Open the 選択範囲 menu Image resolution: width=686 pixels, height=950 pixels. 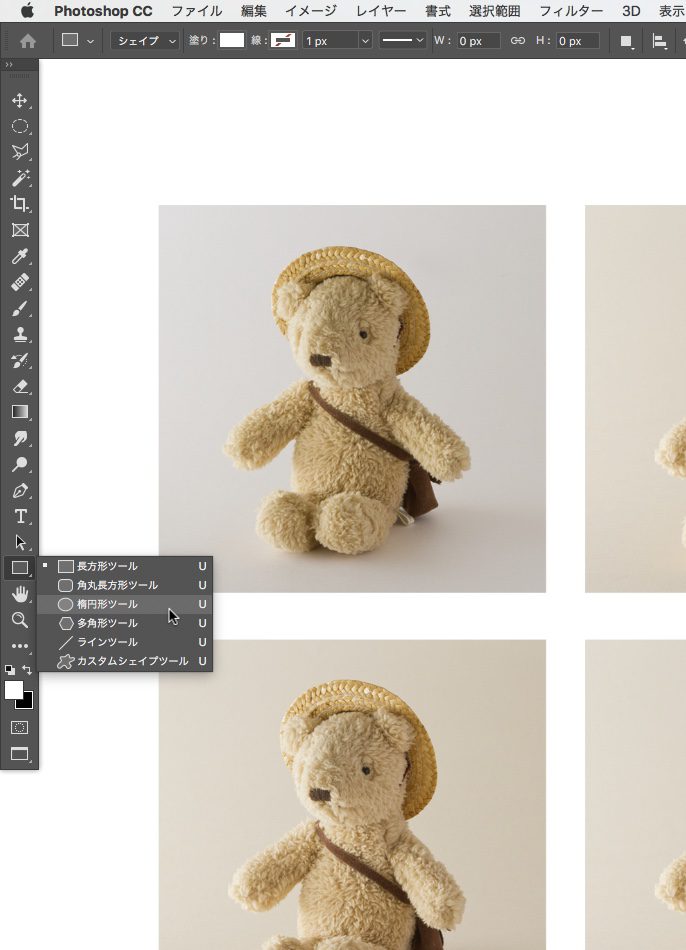[495, 11]
